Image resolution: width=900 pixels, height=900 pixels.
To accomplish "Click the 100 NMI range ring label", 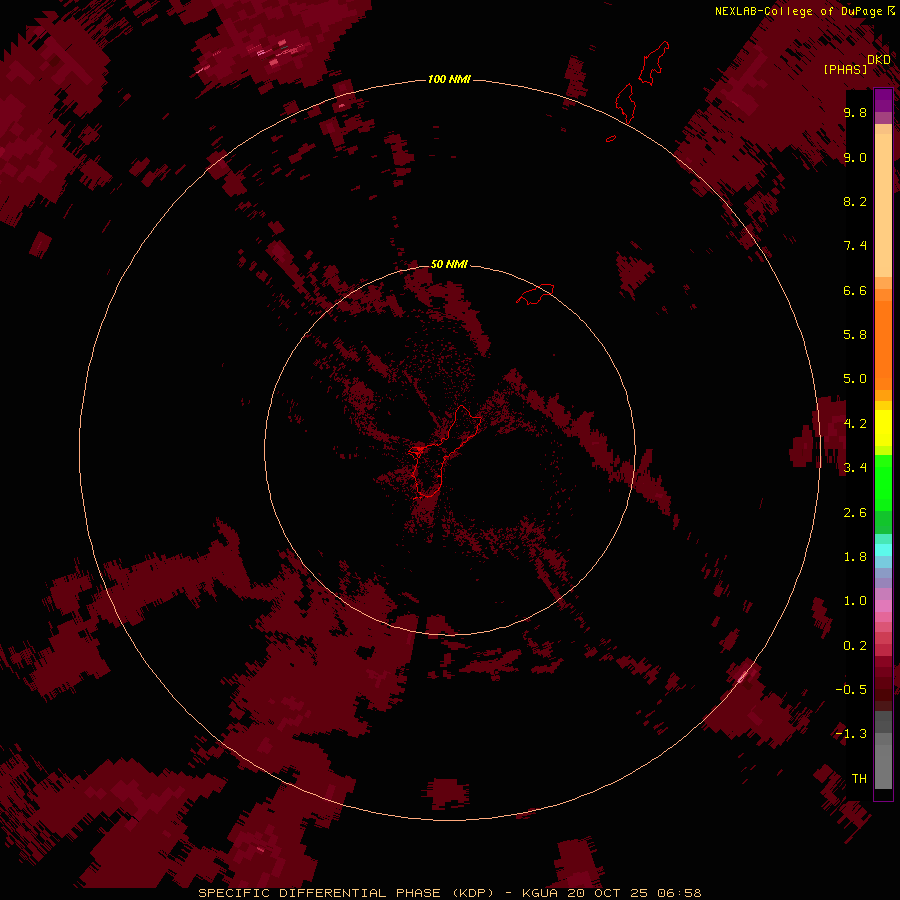I will pyautogui.click(x=449, y=79).
